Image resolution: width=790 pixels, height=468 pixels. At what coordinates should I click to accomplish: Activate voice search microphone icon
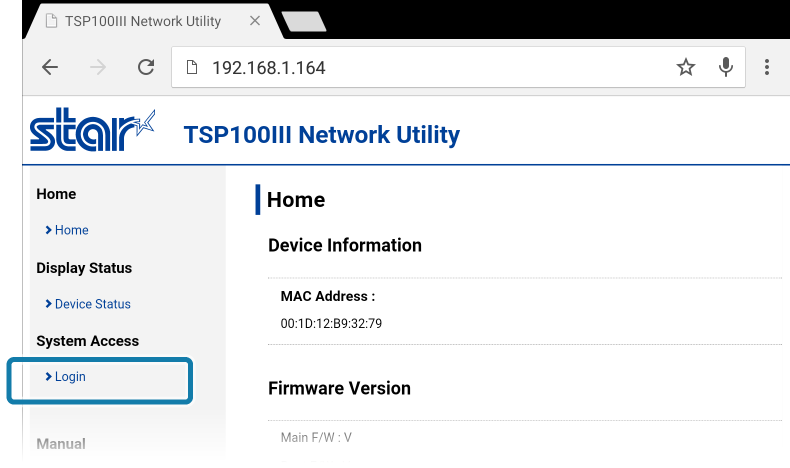pos(726,67)
